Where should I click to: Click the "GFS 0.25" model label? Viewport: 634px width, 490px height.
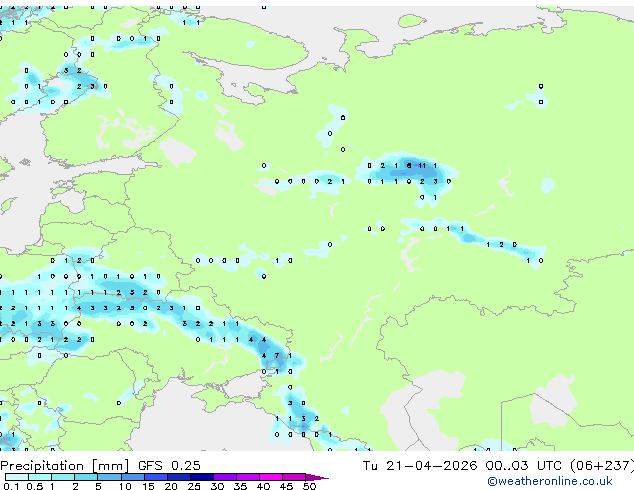[x=169, y=466]
